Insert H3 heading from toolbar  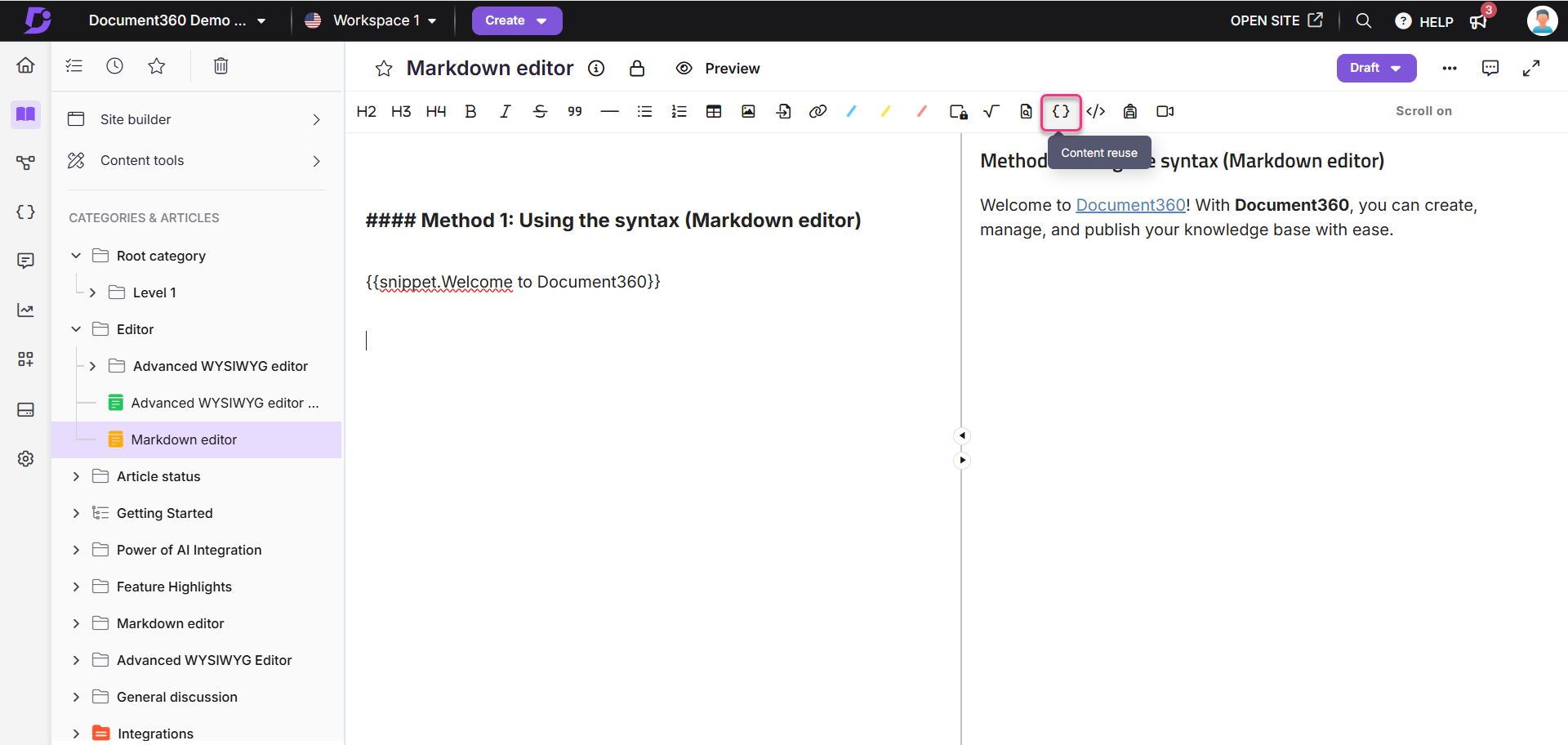tap(401, 111)
